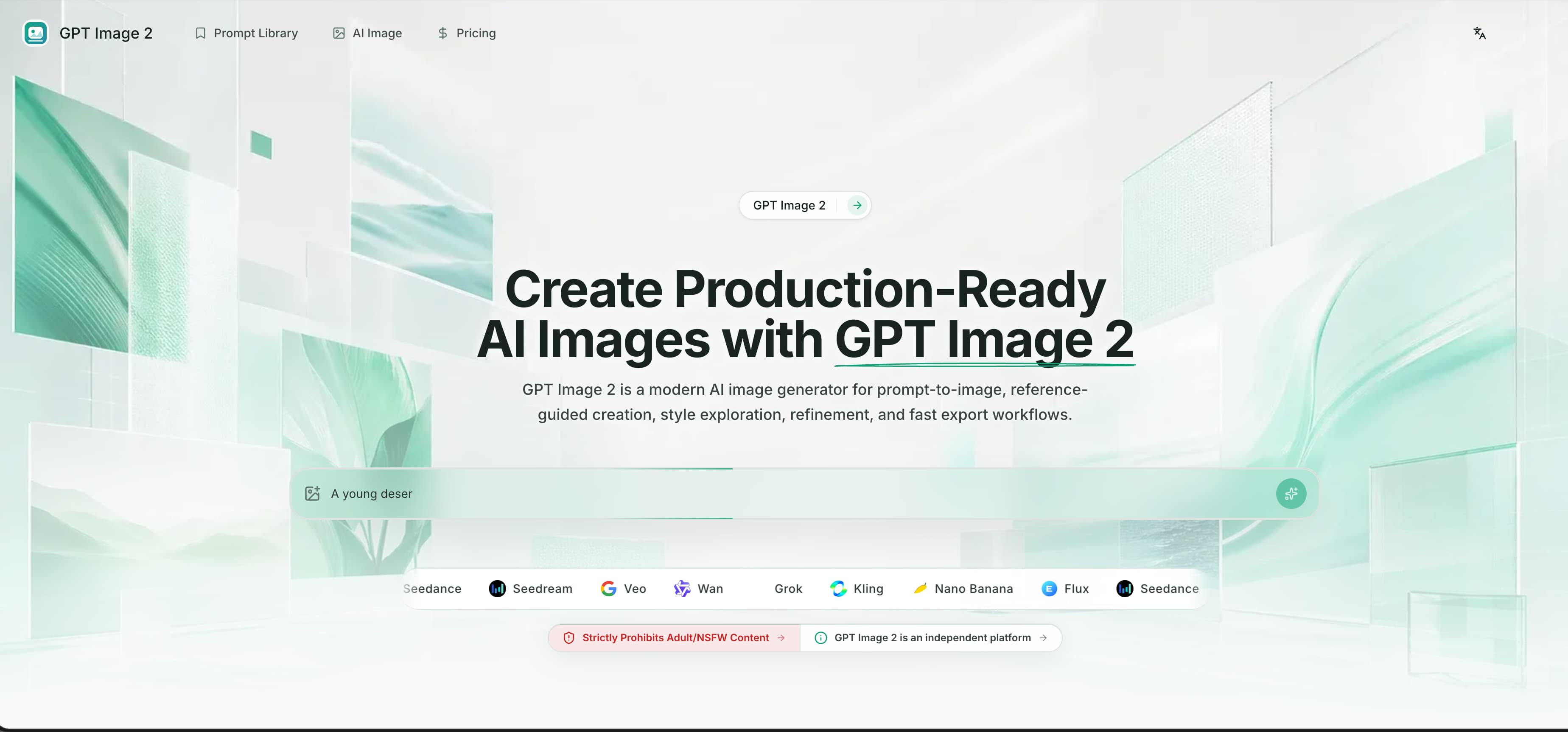Click the Kling swirl logo icon
This screenshot has height=732, width=1568.
[838, 588]
